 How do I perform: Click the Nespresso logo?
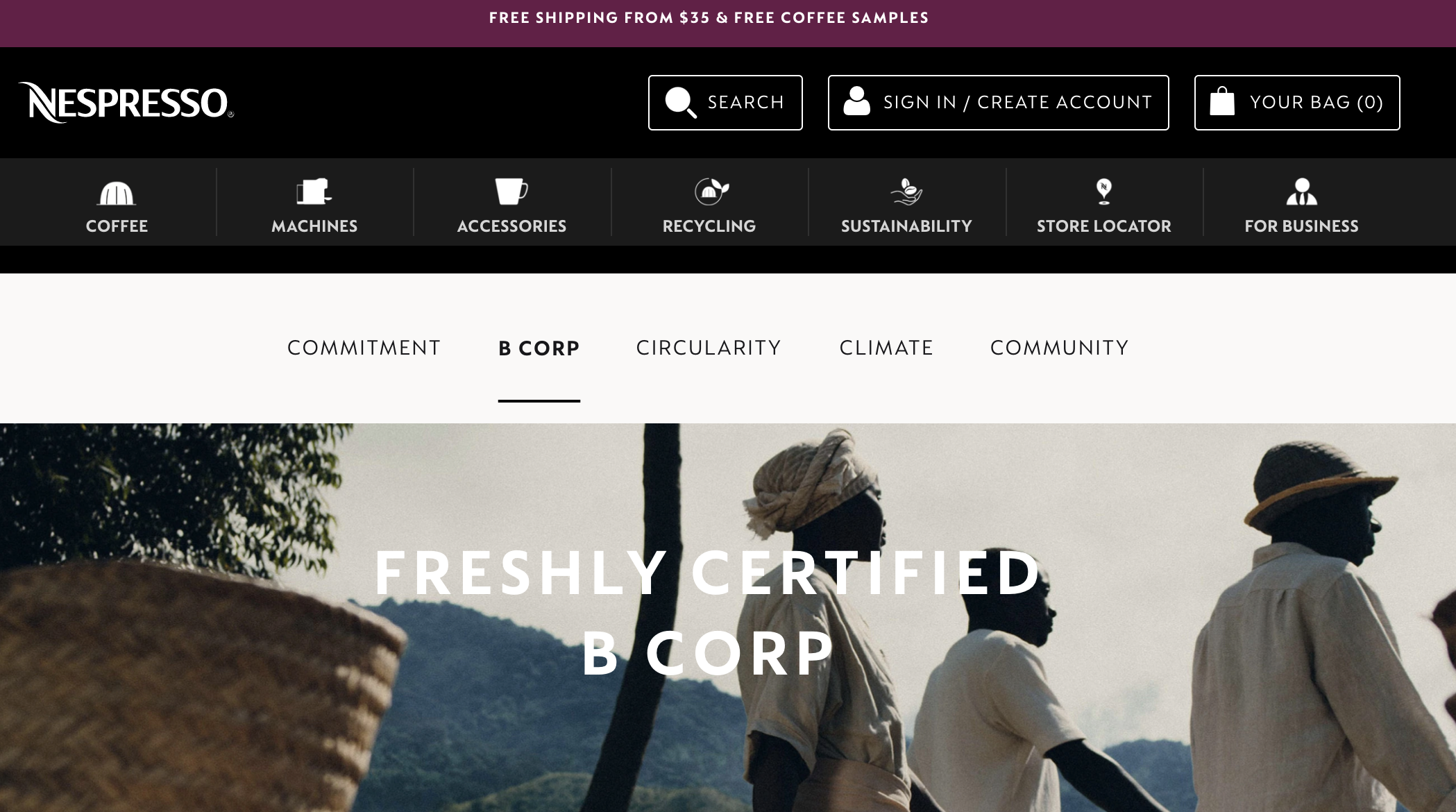click(126, 103)
